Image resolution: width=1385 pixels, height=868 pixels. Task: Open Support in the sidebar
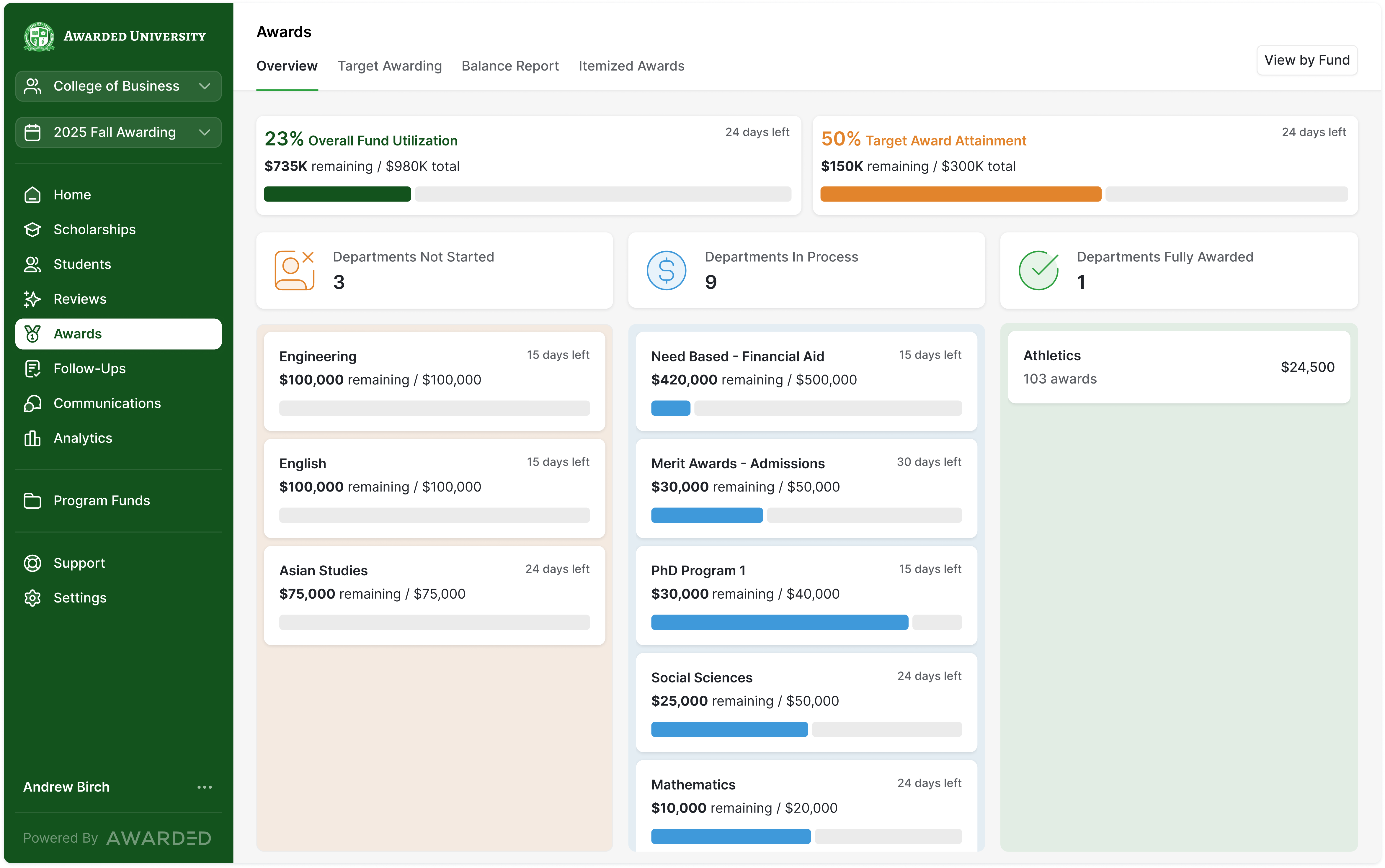118,563
